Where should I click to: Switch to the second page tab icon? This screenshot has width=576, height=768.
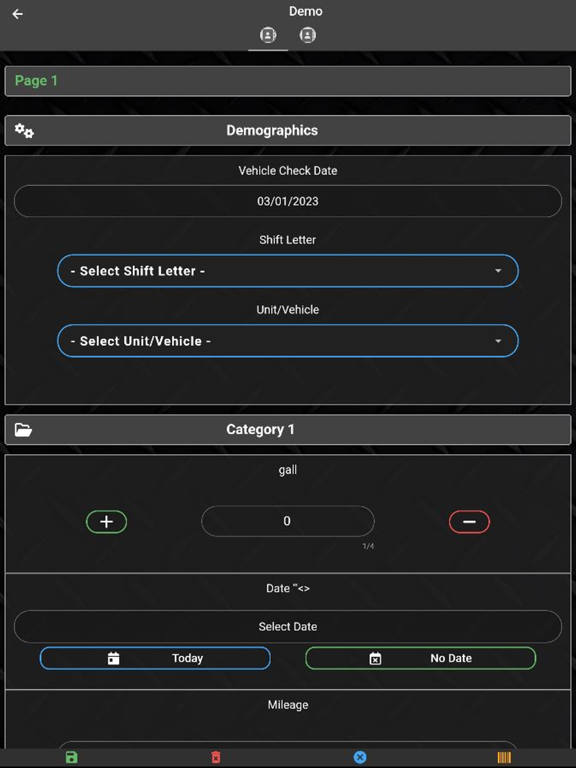(308, 35)
